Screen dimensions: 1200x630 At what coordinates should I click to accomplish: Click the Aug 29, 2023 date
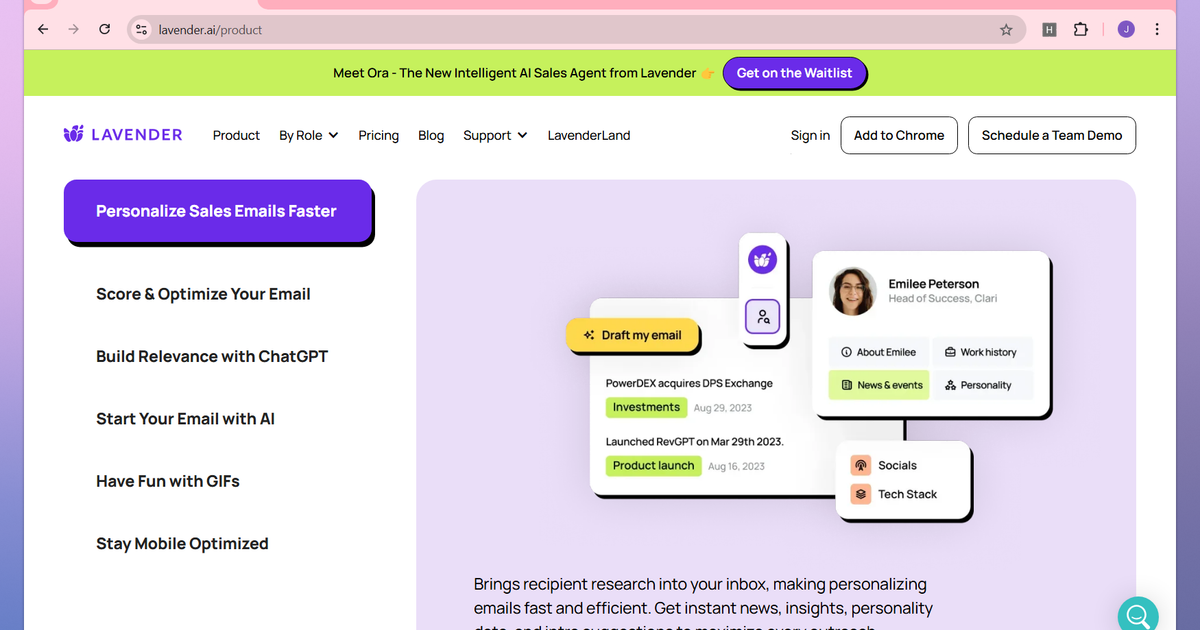723,408
